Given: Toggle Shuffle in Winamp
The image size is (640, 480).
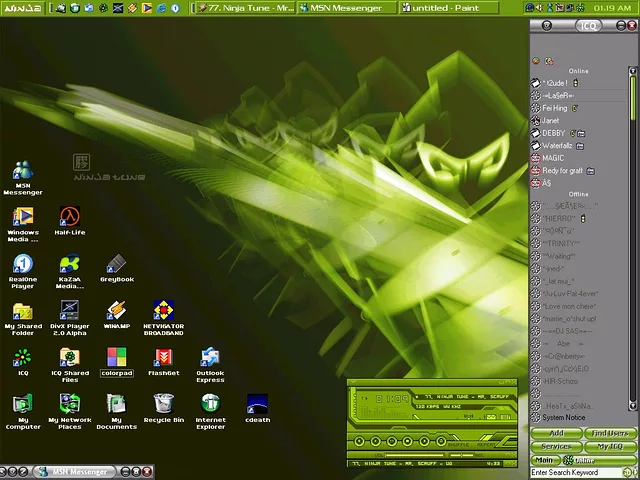Looking at the screenshot, I should [x=458, y=444].
